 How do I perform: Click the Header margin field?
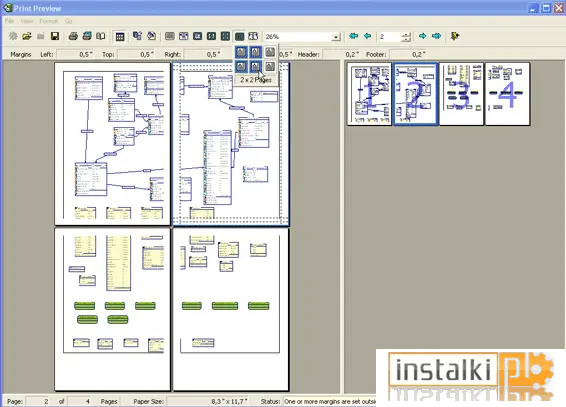341,54
